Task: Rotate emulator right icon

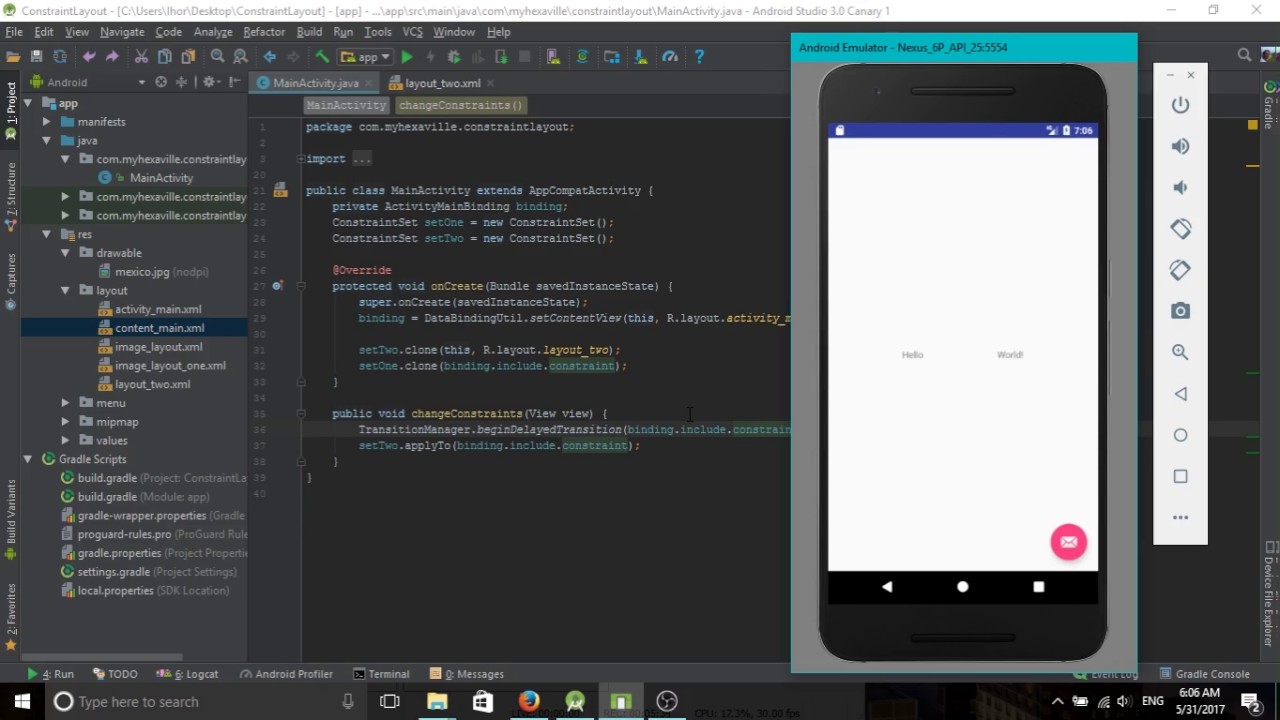Action: click(1180, 270)
